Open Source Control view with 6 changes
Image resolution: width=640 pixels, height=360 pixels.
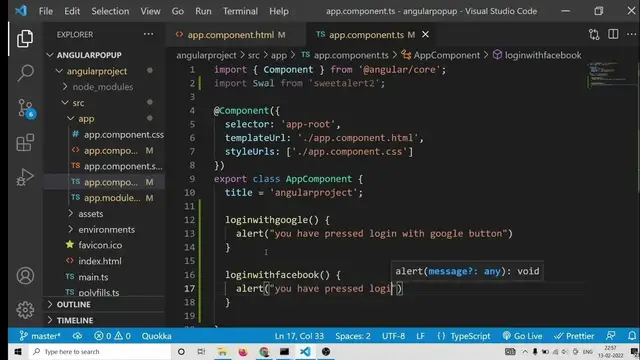[26, 109]
